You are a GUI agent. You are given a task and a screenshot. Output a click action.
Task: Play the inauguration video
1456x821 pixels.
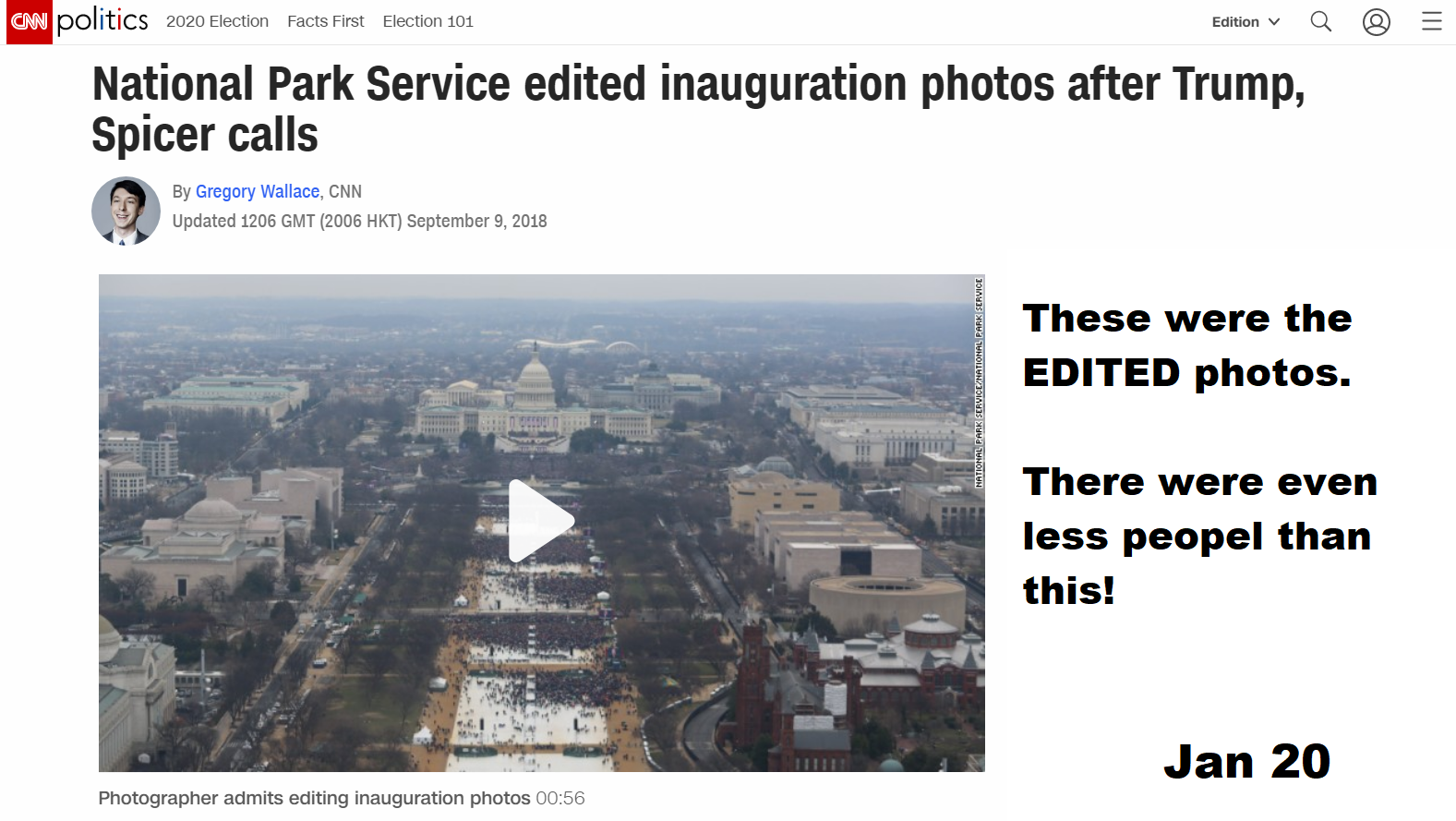click(x=541, y=521)
